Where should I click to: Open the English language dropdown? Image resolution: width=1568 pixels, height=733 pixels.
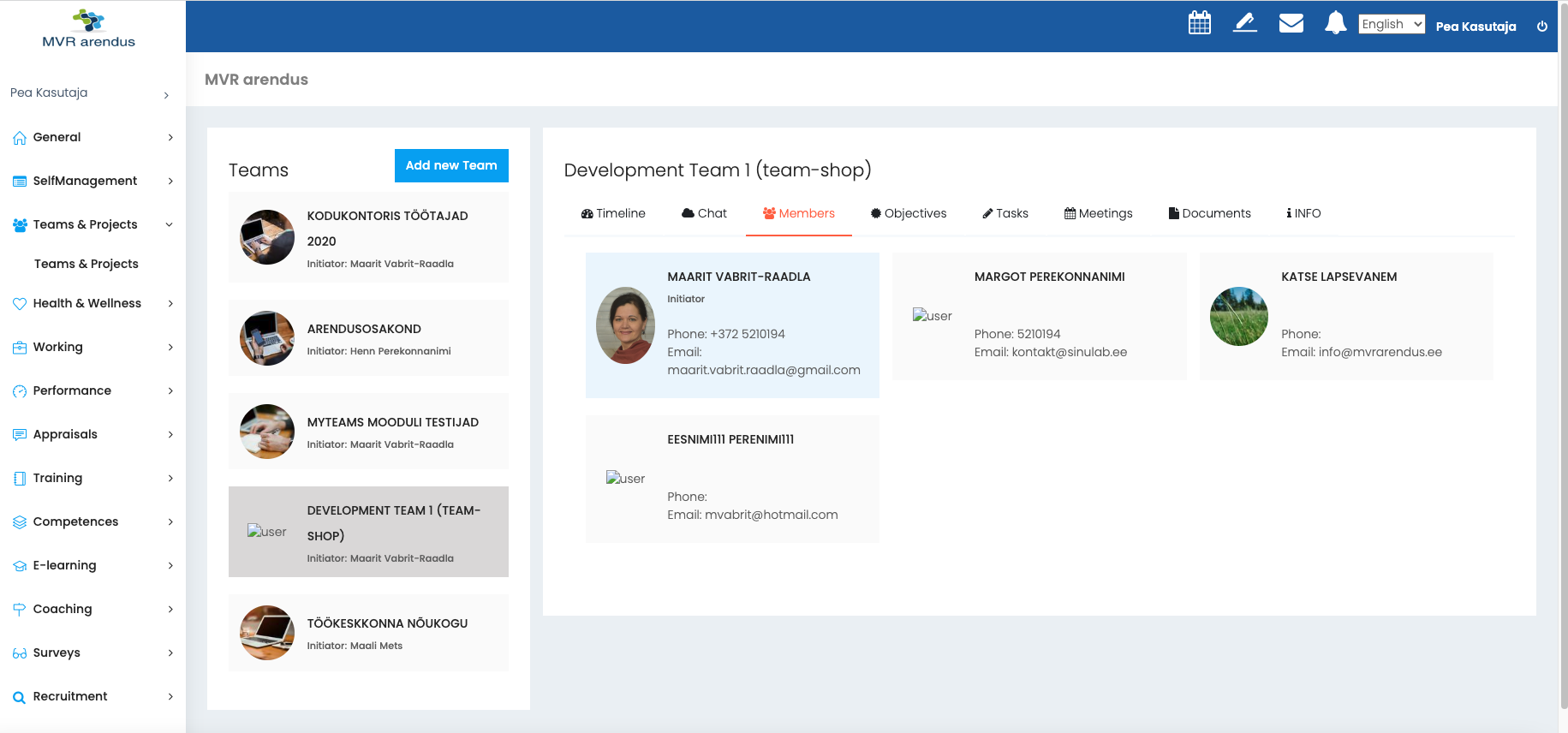point(1392,24)
